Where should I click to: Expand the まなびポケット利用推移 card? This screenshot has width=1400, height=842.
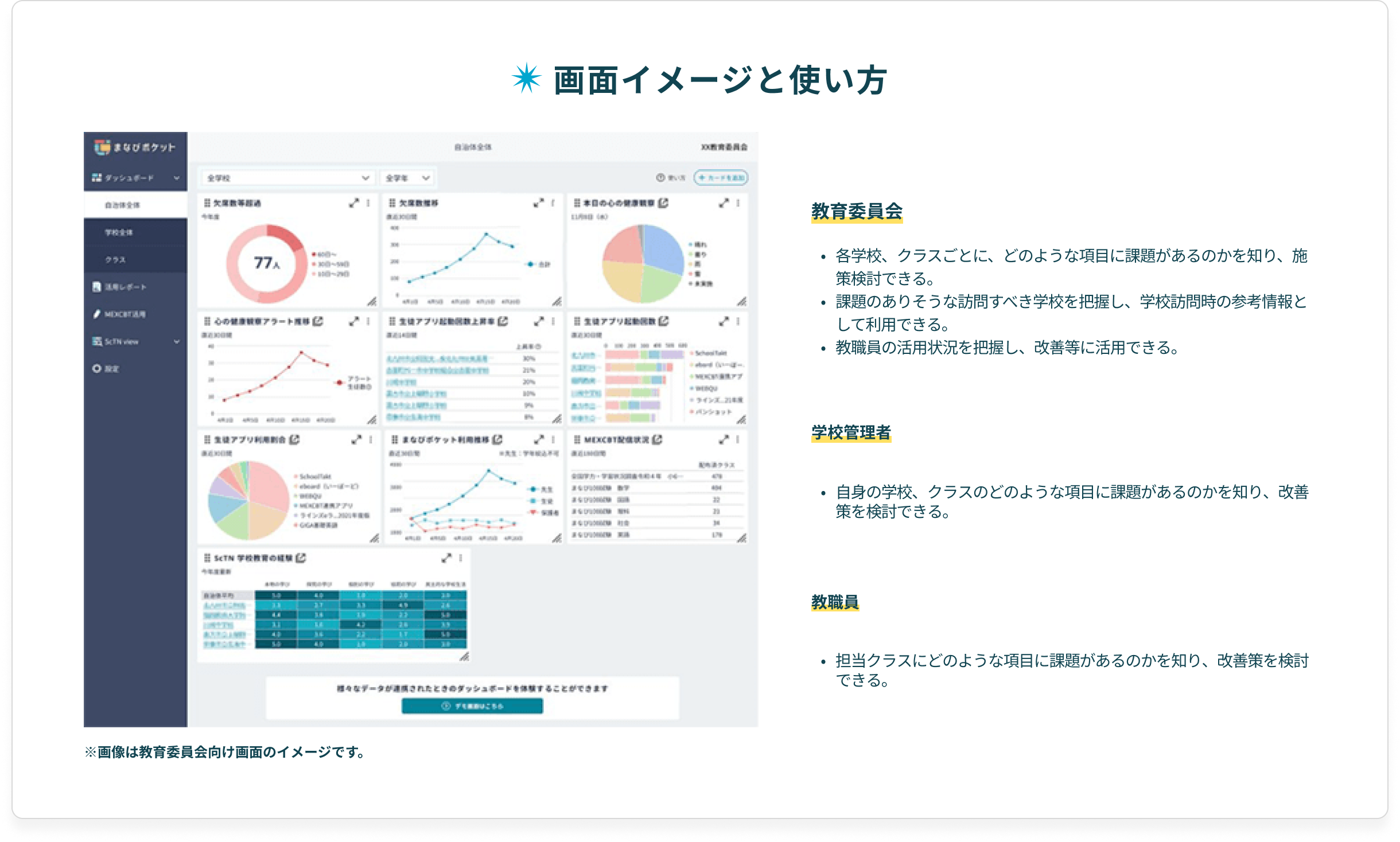click(538, 439)
